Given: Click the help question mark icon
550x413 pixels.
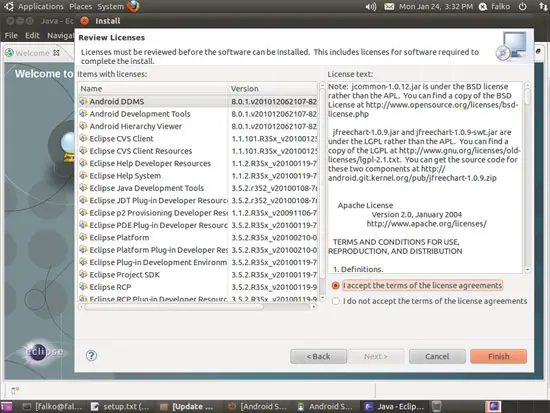Looking at the screenshot, I should tap(91, 356).
